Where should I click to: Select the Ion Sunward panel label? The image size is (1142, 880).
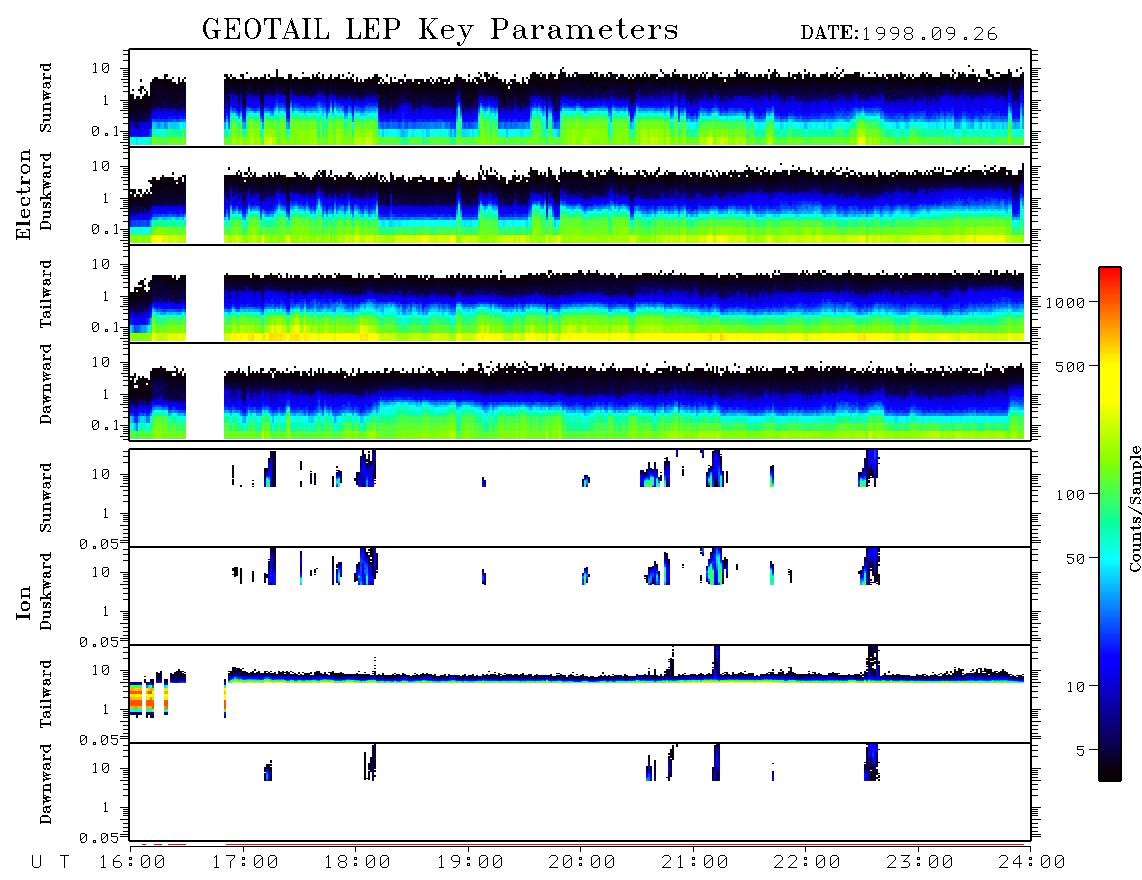pyautogui.click(x=46, y=498)
